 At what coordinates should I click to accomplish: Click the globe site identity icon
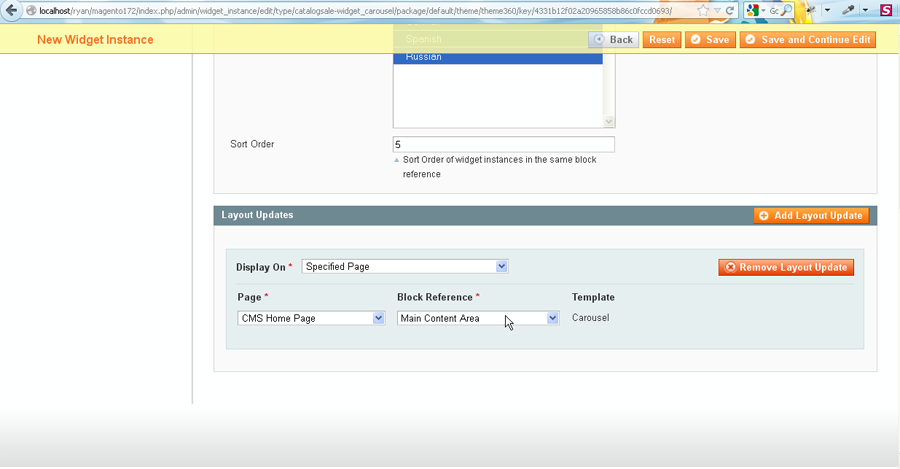point(30,10)
